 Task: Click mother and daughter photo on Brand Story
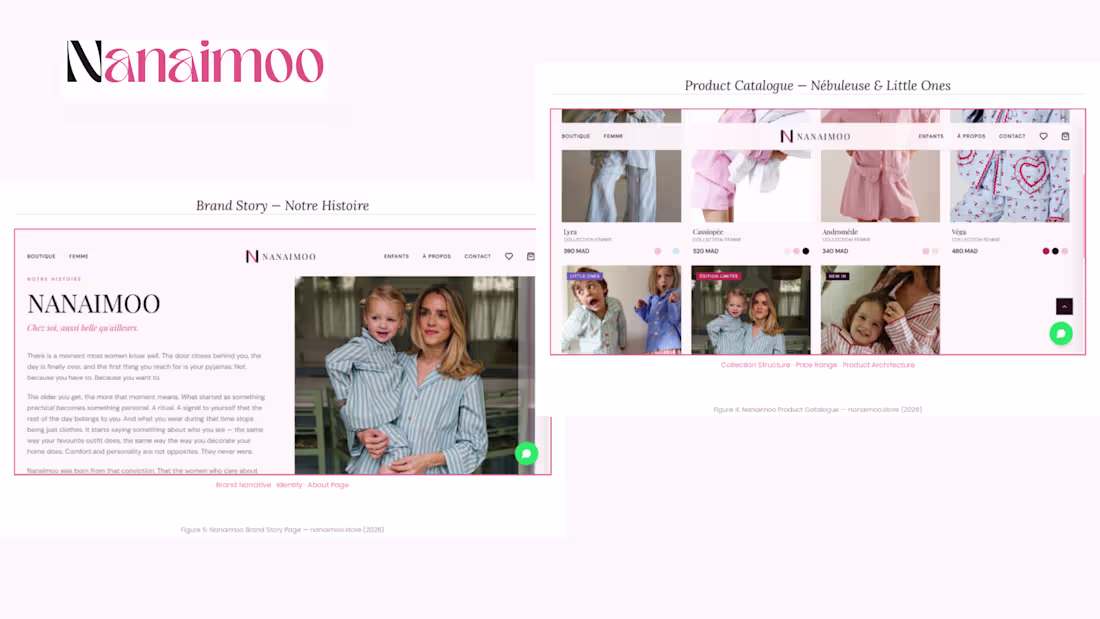pyautogui.click(x=415, y=375)
